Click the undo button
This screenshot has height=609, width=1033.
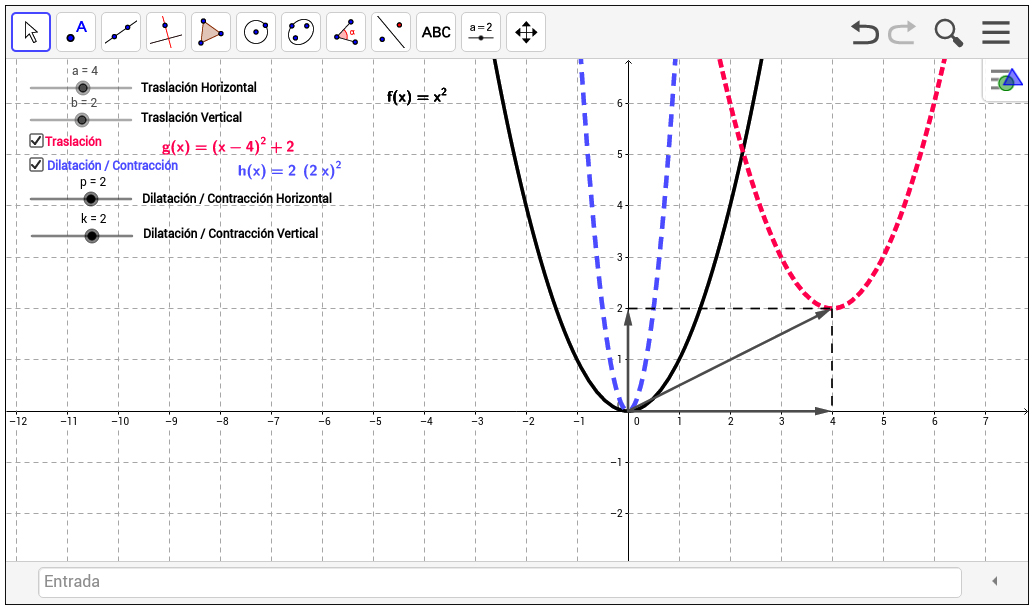(865, 32)
